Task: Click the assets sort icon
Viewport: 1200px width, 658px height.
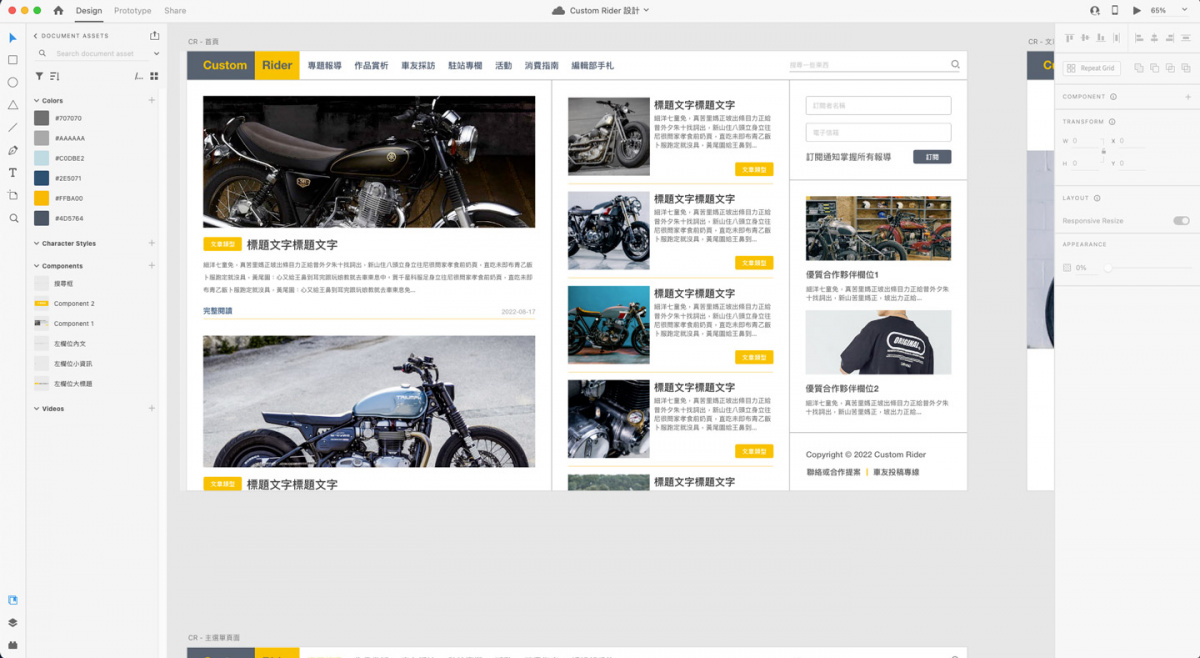Action: click(54, 76)
